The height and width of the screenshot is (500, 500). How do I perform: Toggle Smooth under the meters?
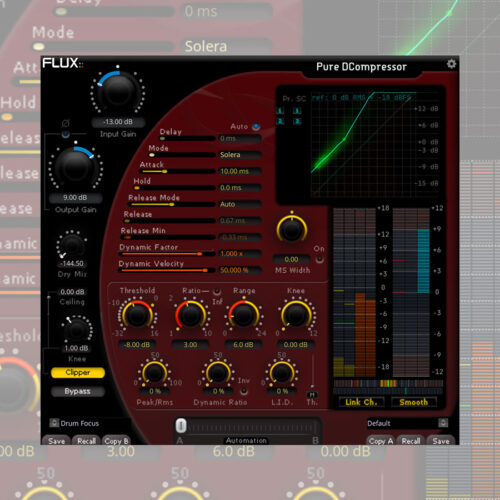coord(414,402)
